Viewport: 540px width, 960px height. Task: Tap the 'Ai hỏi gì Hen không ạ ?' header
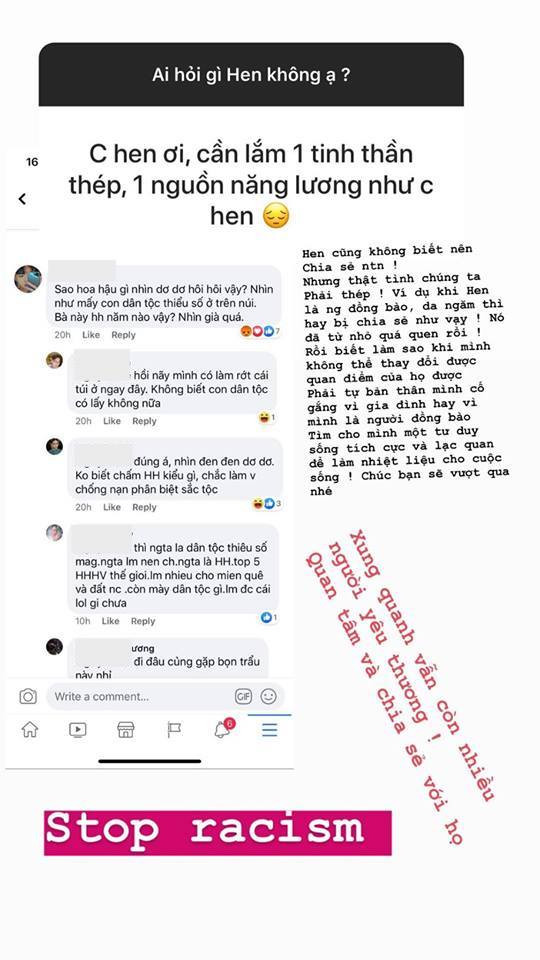tap(251, 75)
